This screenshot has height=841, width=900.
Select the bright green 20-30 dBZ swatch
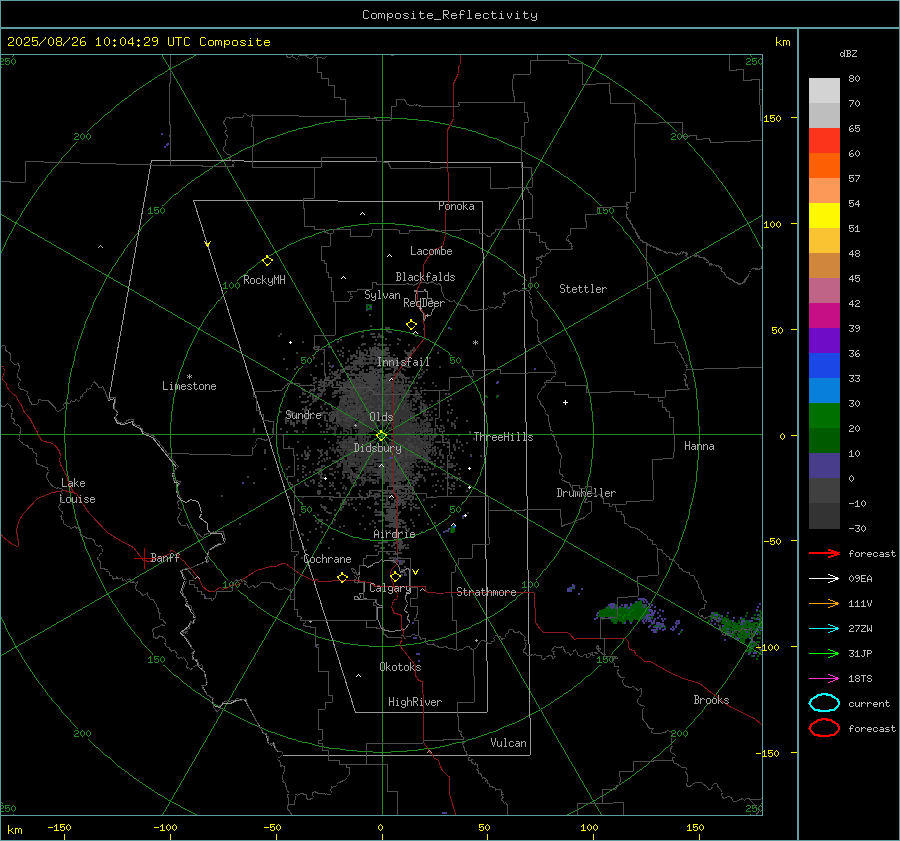824,416
